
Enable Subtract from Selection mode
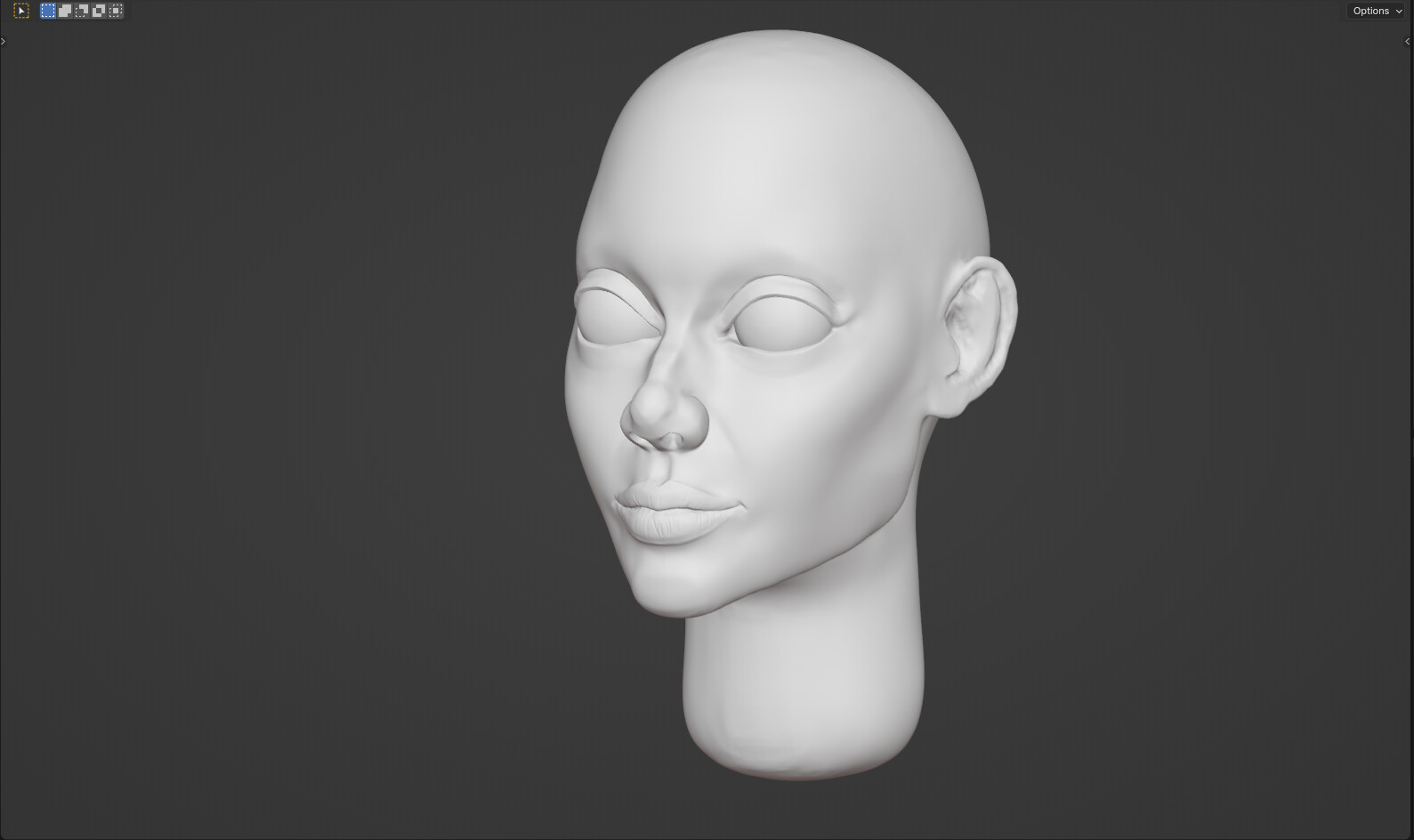[x=82, y=11]
